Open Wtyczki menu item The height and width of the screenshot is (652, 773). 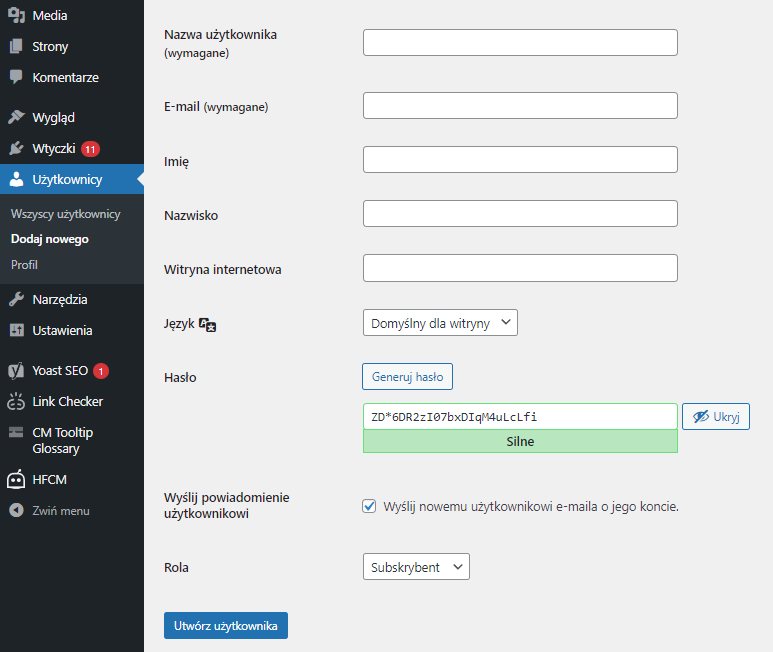[72, 148]
